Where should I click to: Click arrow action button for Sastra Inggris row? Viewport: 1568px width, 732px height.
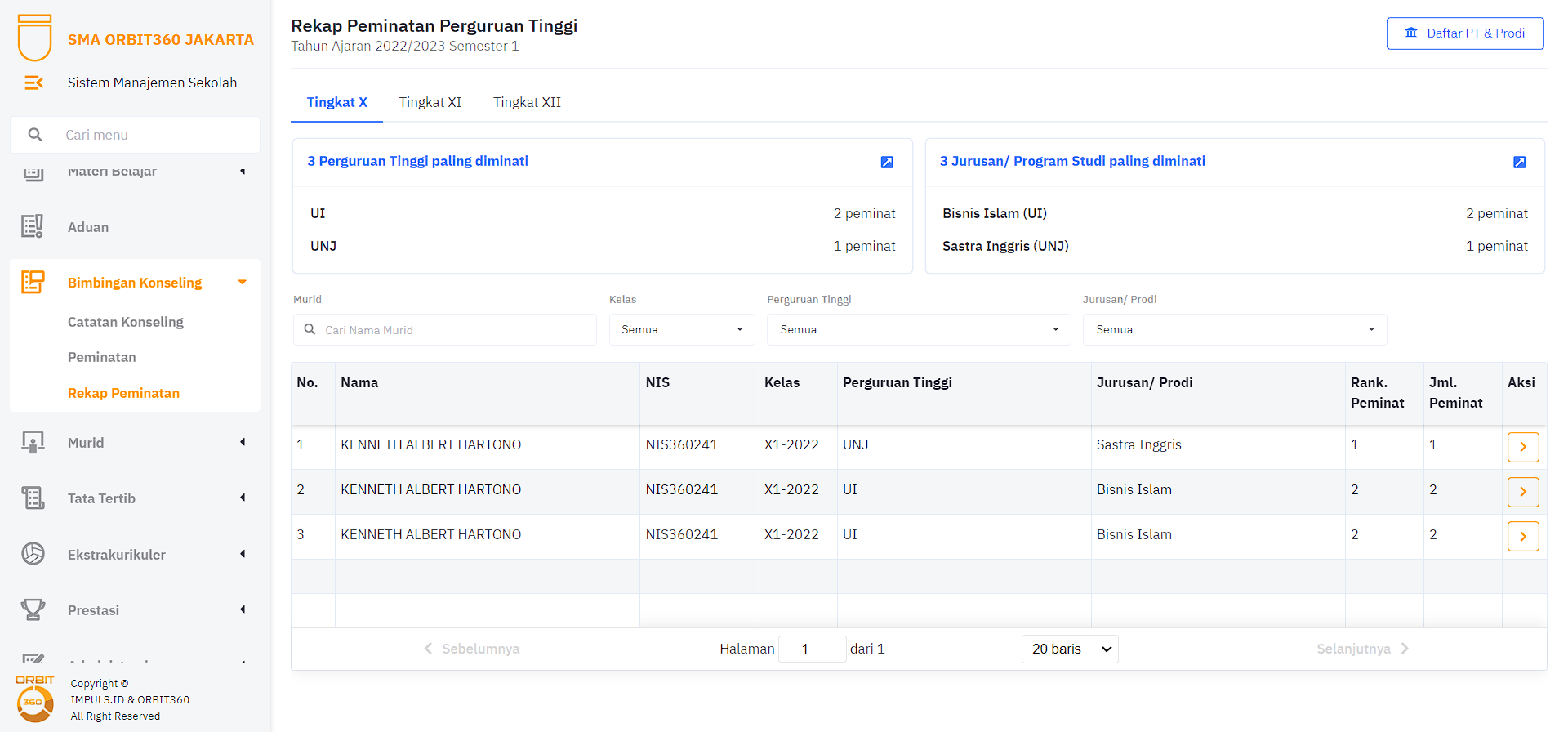[1522, 447]
